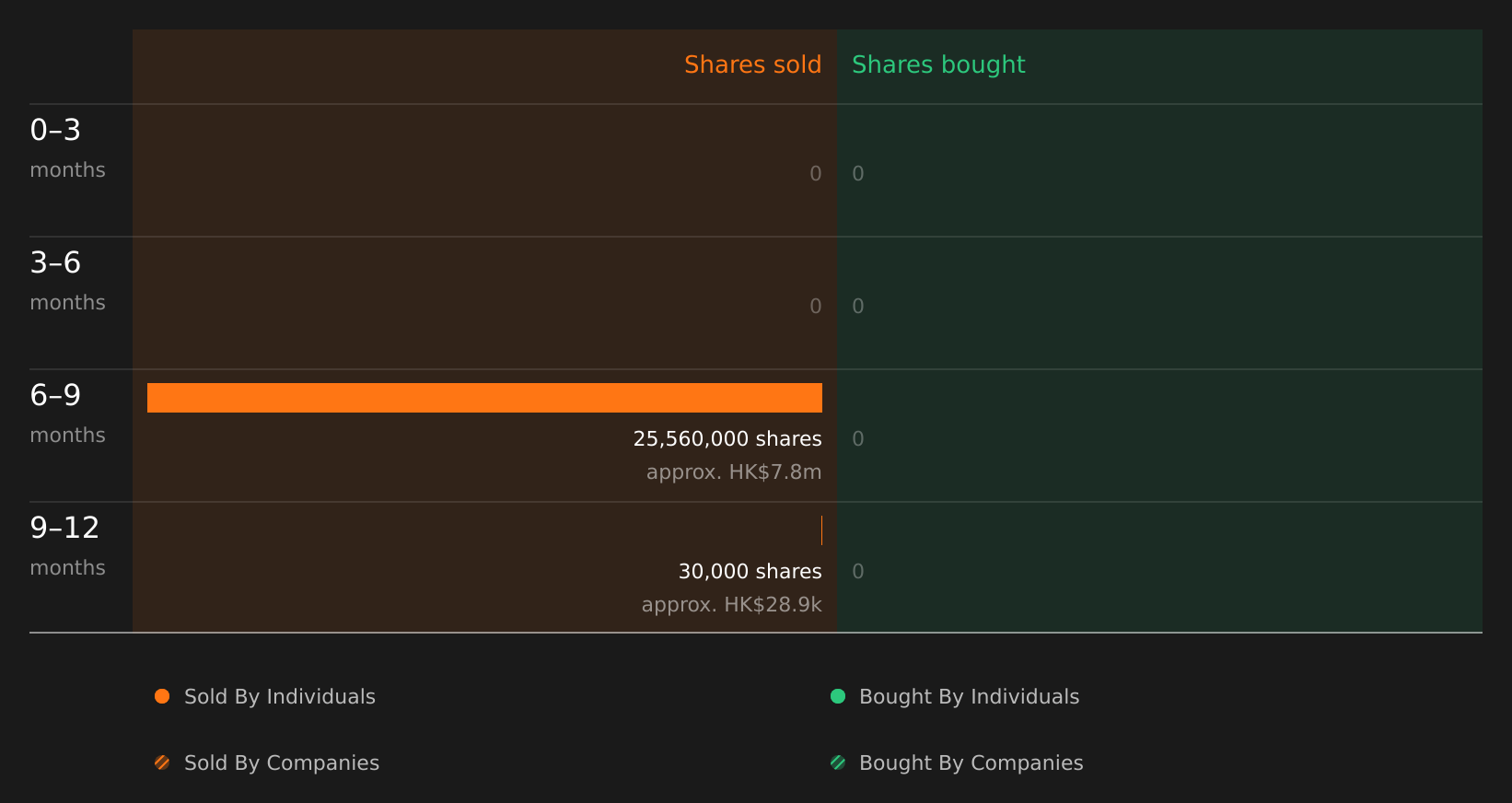Click the green Bought By Individuals legend dot
The height and width of the screenshot is (803, 1512).
tap(838, 696)
